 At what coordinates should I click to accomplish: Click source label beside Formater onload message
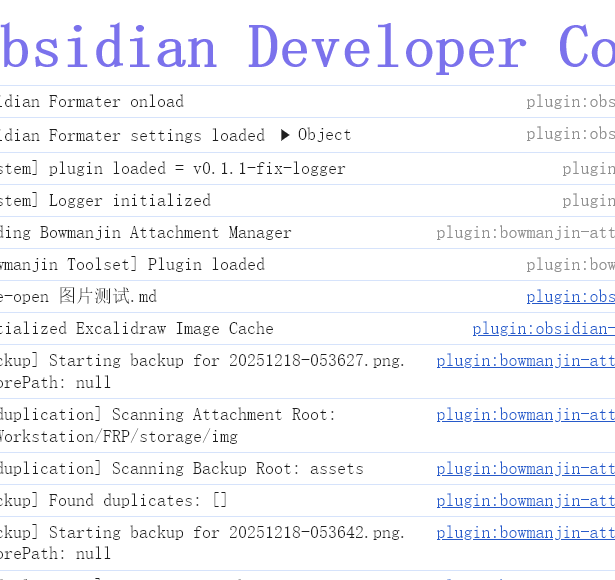(570, 102)
